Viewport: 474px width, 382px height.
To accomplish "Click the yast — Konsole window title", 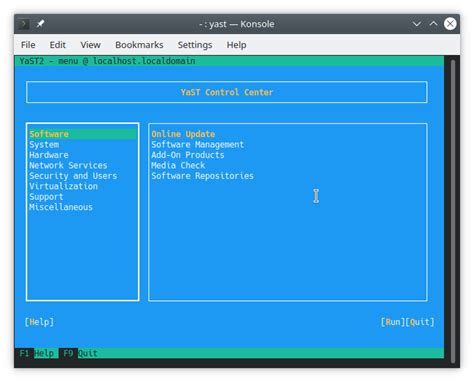I will [237, 24].
